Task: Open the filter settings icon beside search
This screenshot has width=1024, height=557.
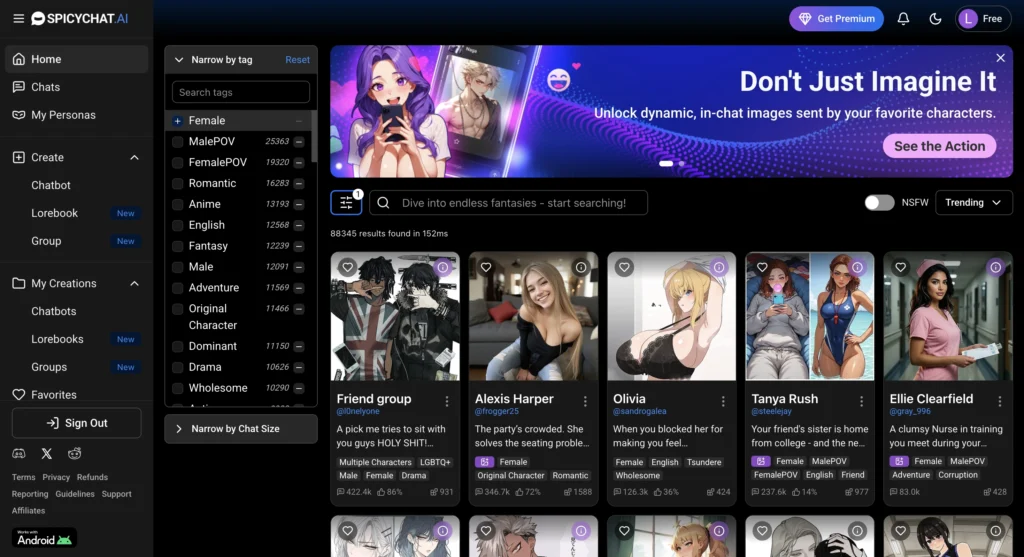Action: point(346,202)
